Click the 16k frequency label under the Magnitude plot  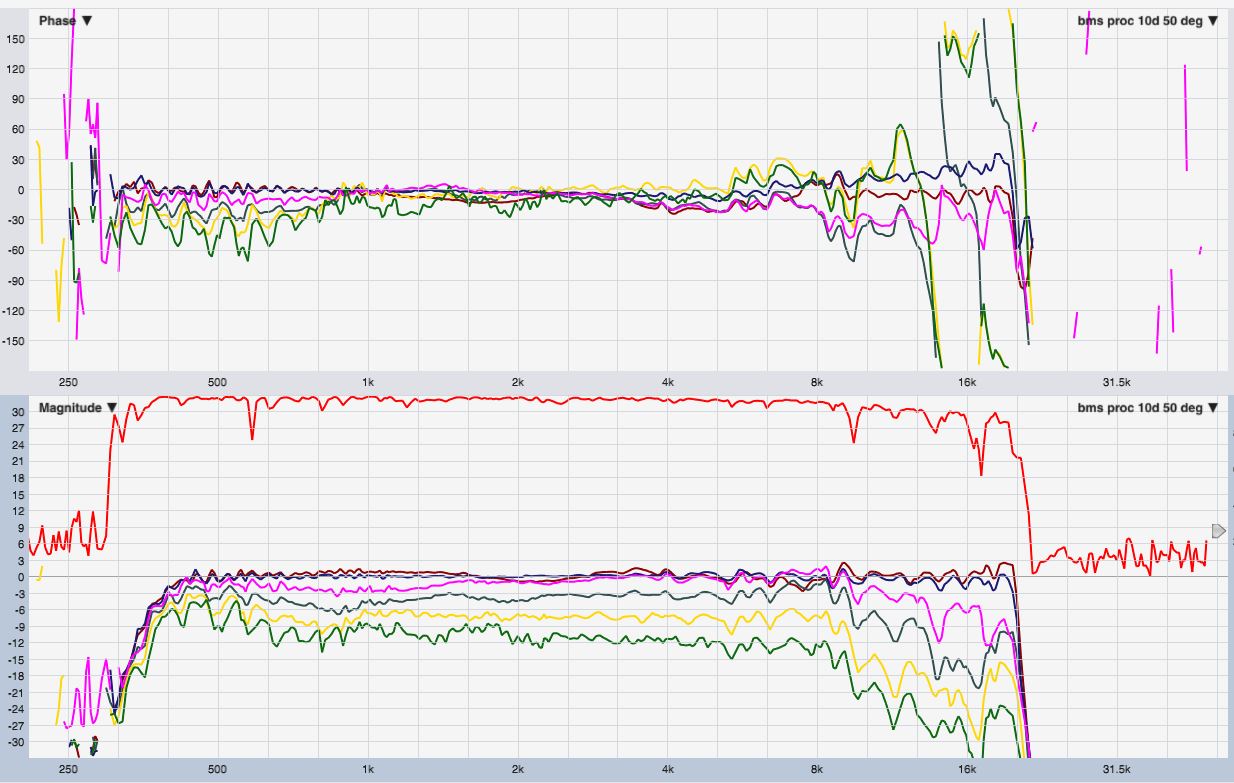(x=967, y=770)
